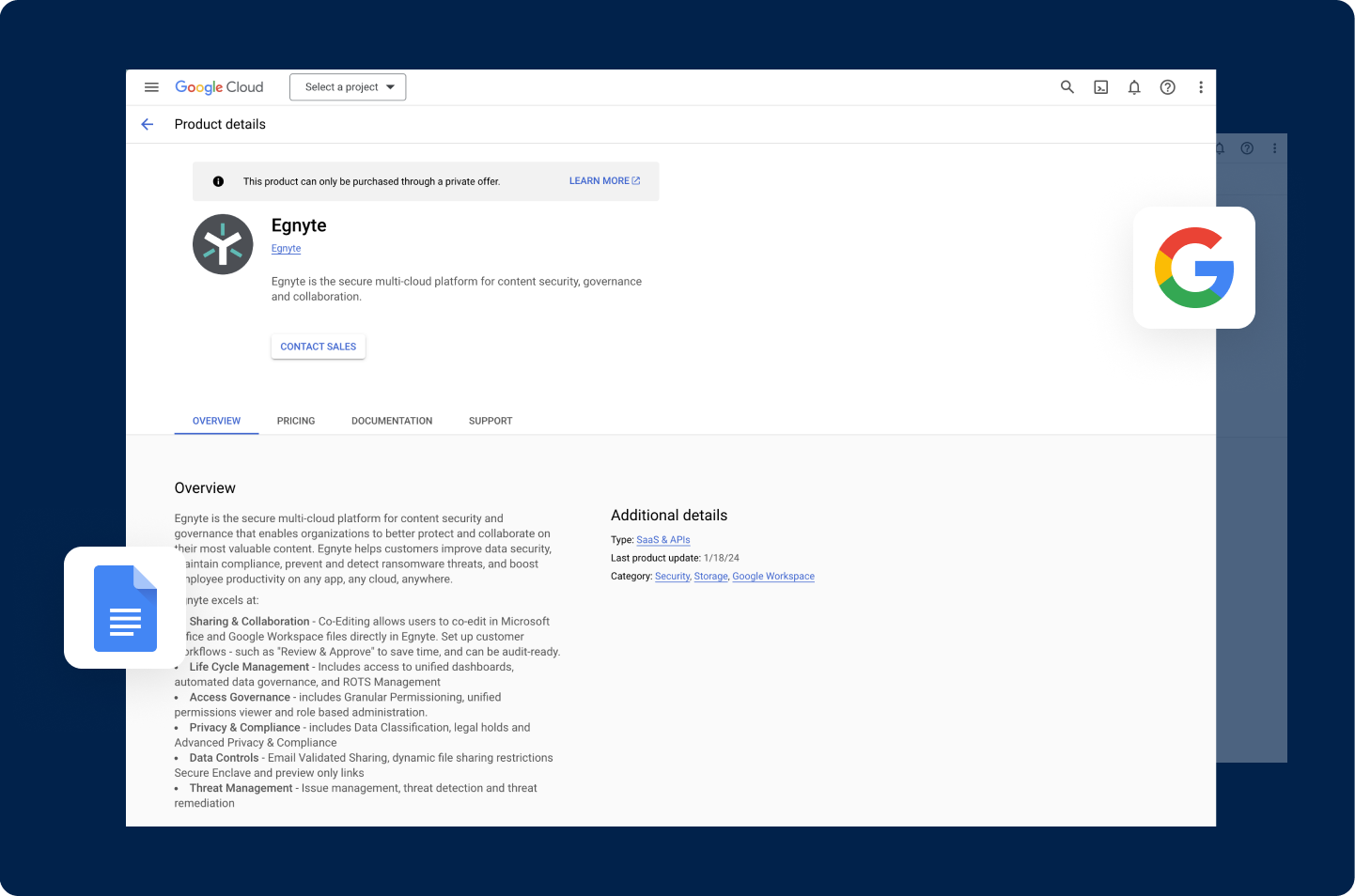Switch to the PRICING tab

296,421
